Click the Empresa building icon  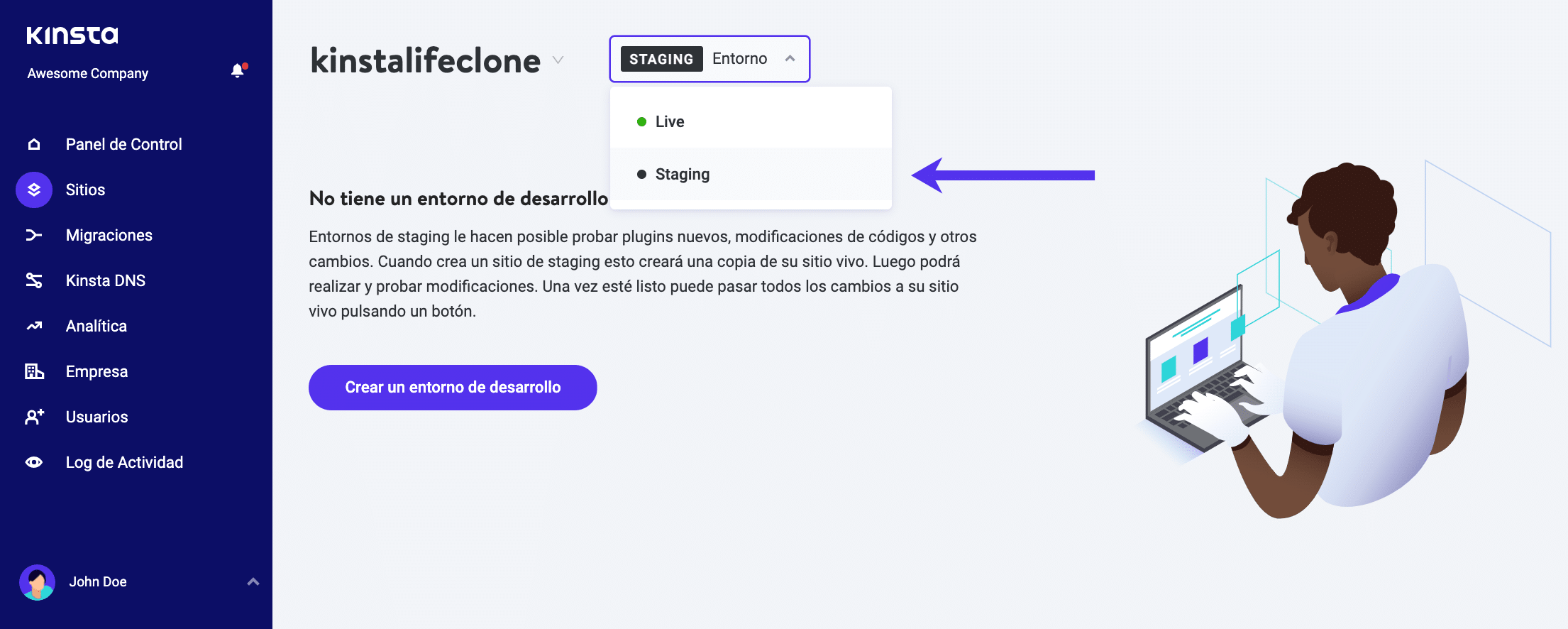pos(34,372)
